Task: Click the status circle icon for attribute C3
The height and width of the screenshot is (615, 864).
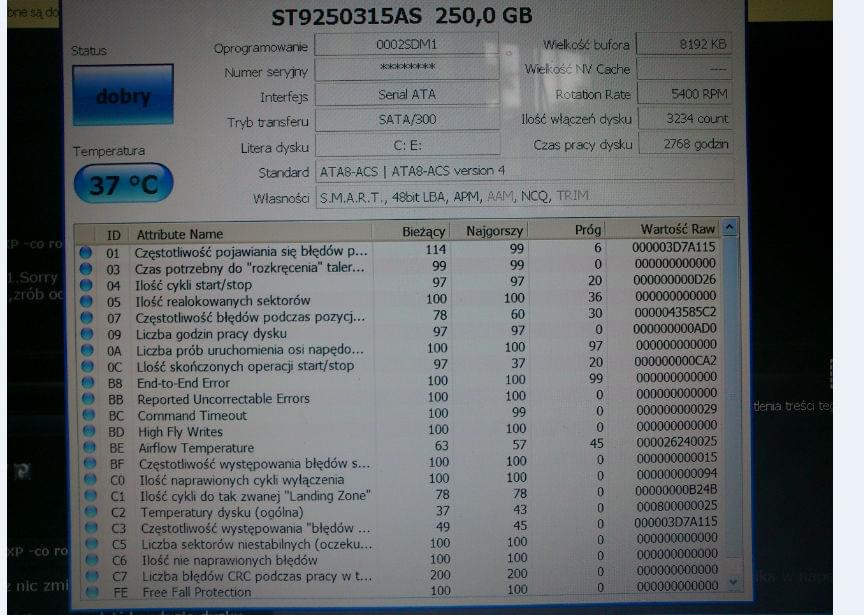Action: 91,527
